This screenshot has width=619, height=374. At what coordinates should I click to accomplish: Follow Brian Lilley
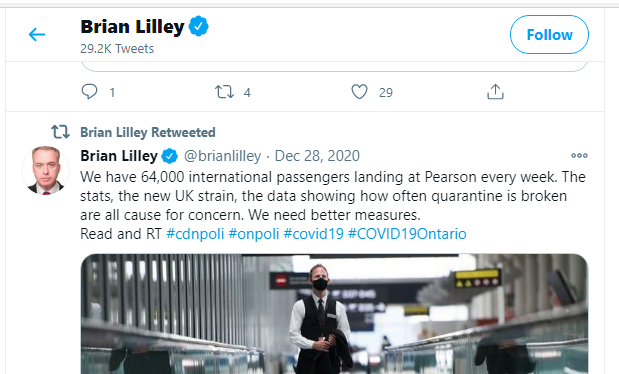549,34
